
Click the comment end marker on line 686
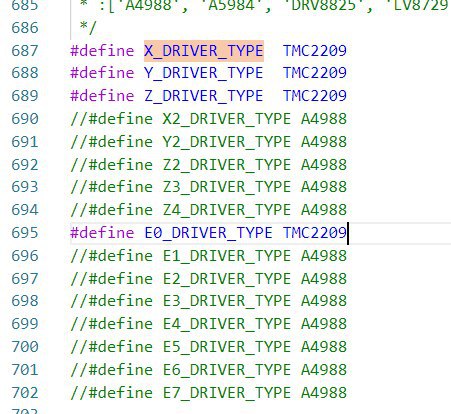[88, 28]
